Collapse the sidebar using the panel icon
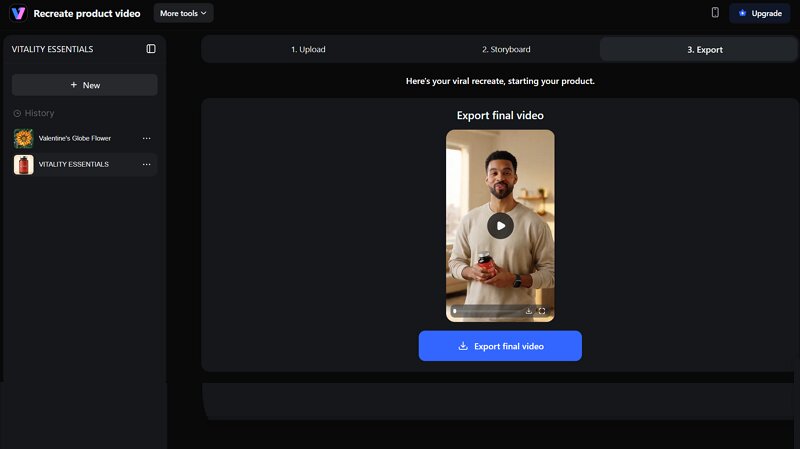Viewport: 800px width, 449px height. [151, 49]
